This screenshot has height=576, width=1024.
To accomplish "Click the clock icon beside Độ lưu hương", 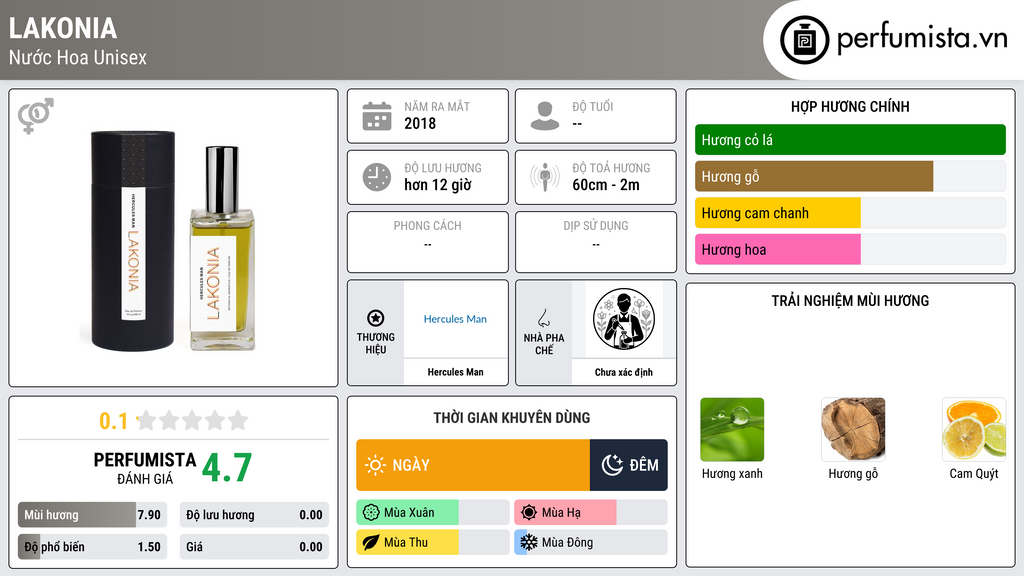I will point(377,177).
